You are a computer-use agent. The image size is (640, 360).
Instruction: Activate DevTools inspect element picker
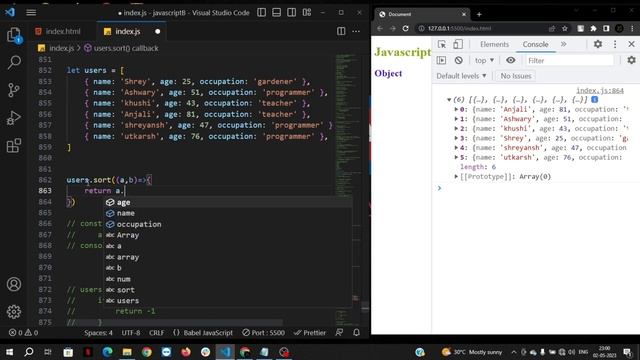click(442, 44)
